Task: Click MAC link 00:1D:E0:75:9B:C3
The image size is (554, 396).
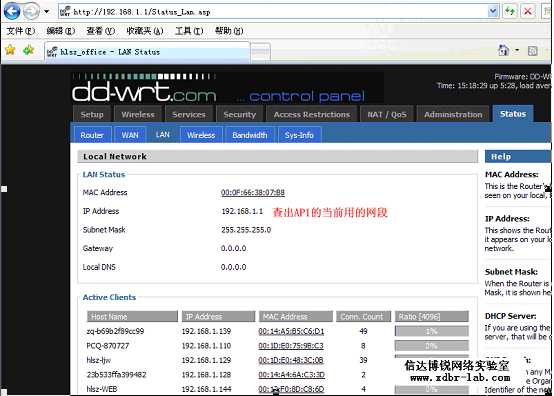Action: (x=291, y=346)
